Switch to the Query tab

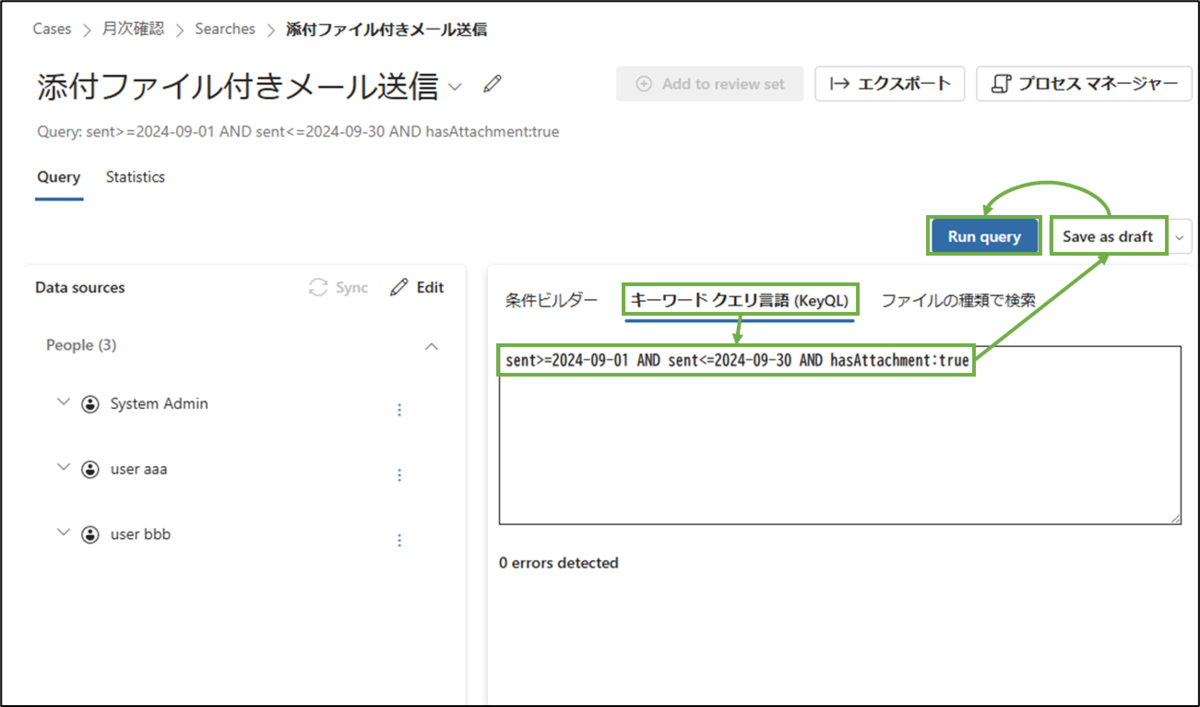(58, 177)
